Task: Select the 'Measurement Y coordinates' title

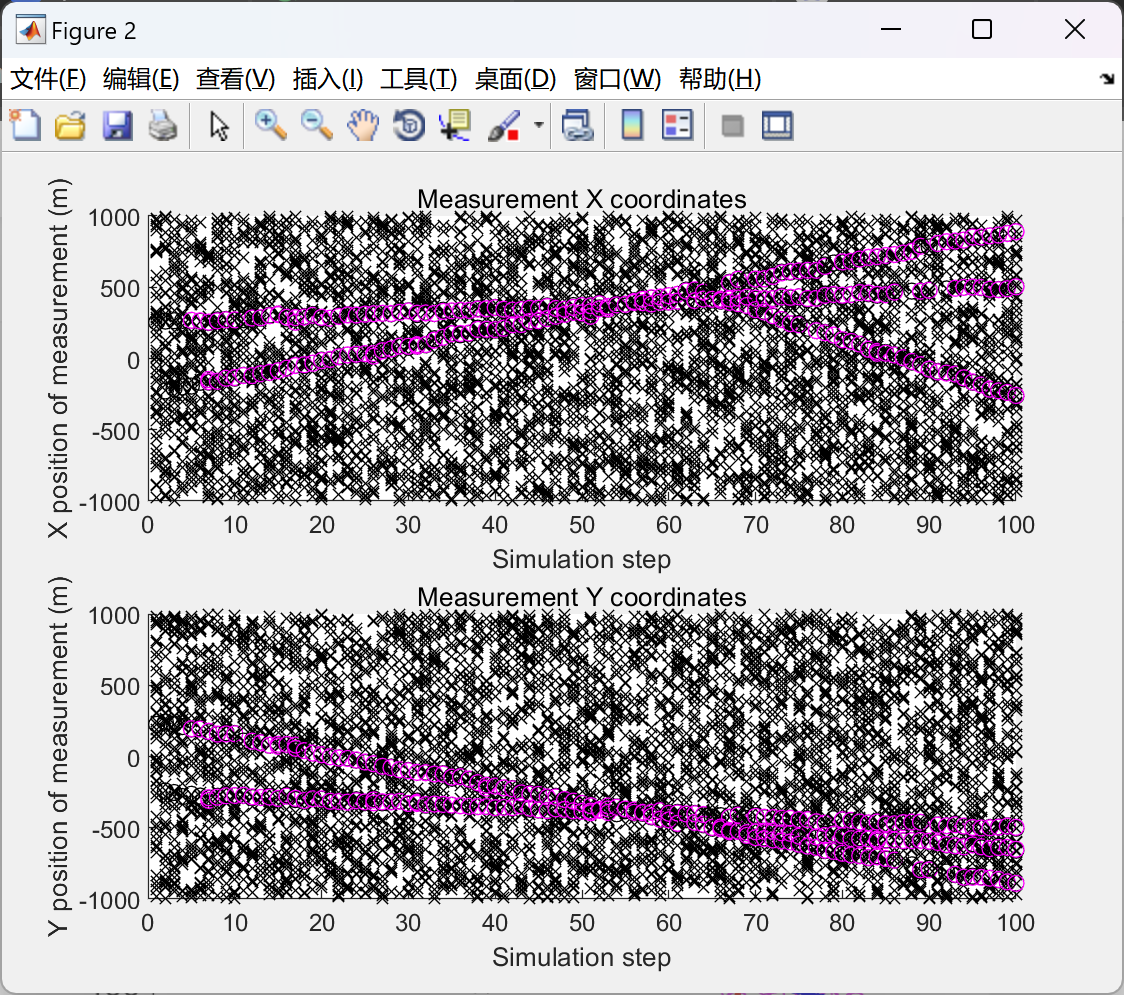Action: (581, 596)
